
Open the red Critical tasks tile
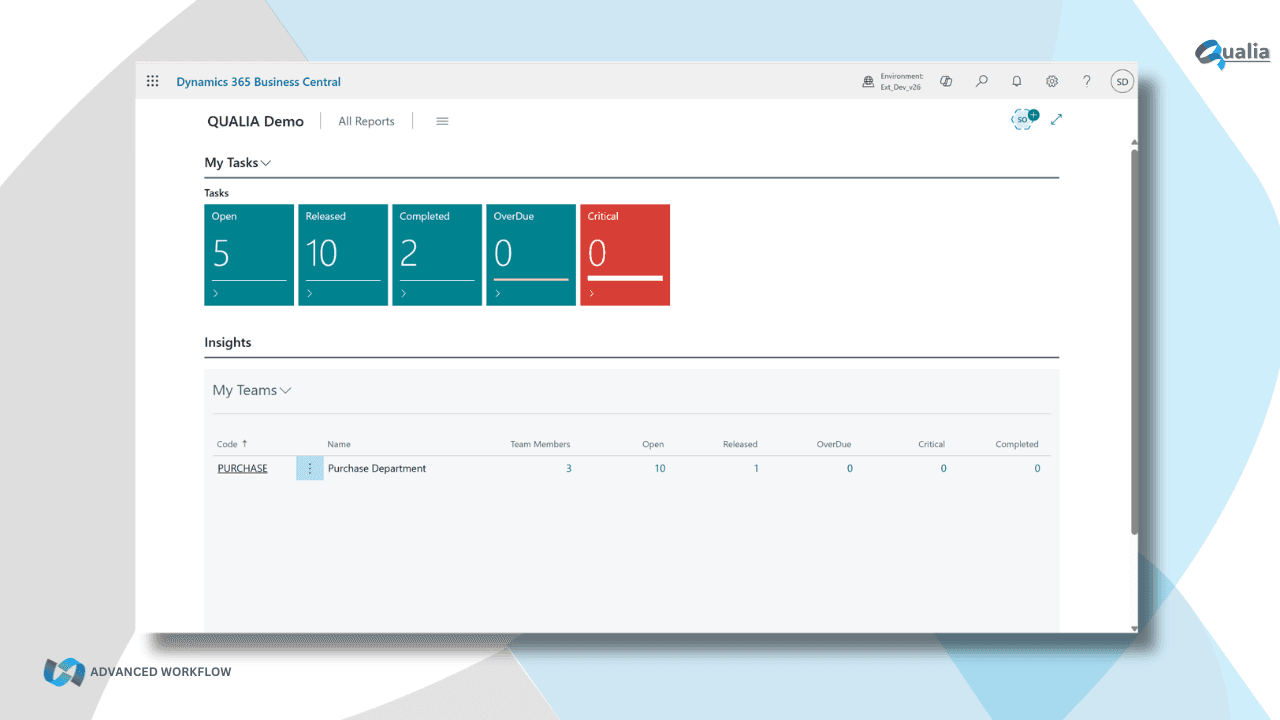[625, 255]
